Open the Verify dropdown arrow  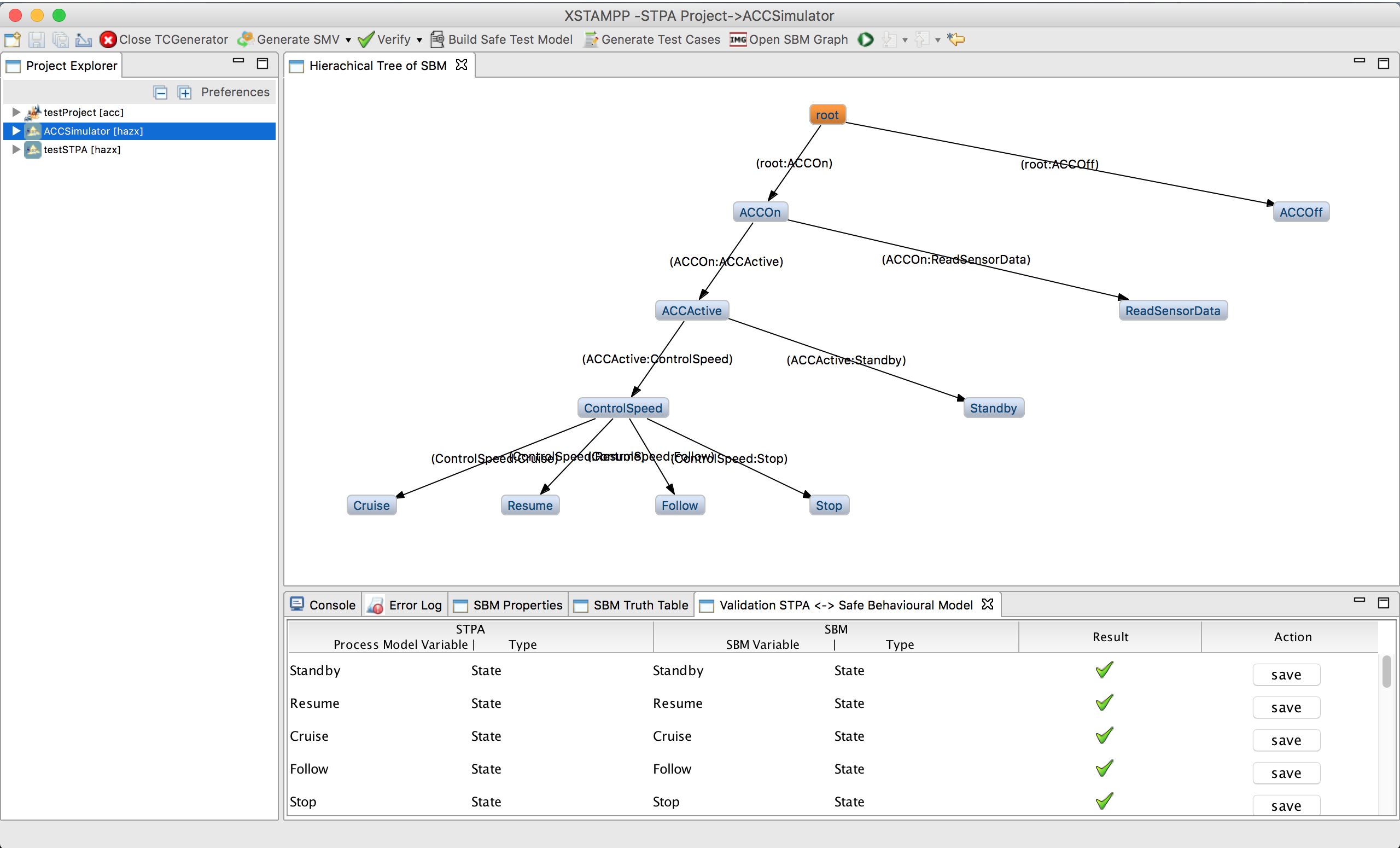(x=419, y=40)
